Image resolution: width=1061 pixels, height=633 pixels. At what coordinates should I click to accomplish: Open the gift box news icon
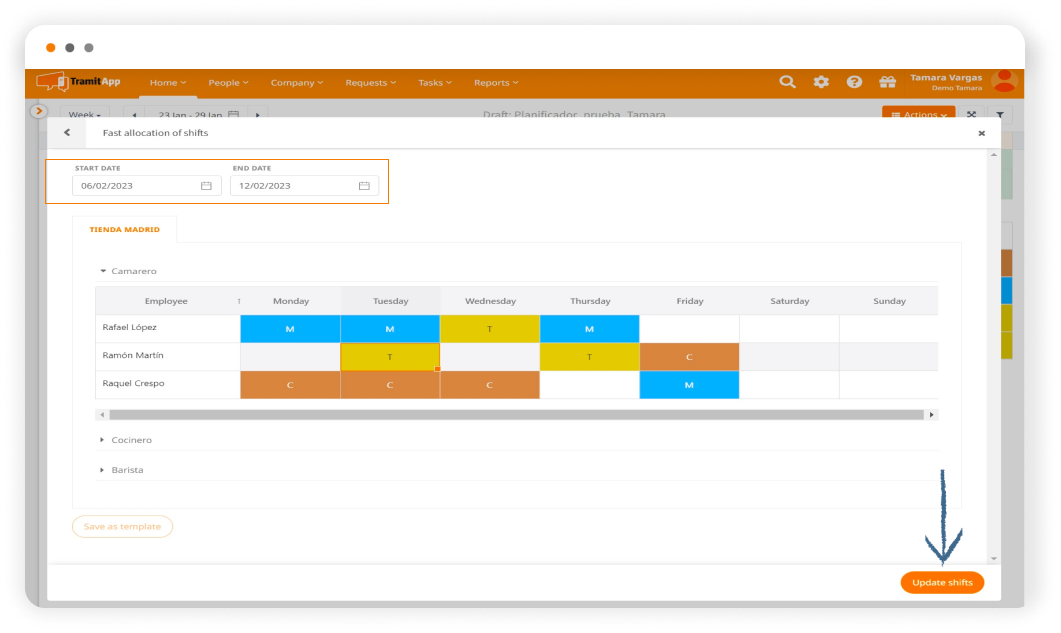point(887,83)
